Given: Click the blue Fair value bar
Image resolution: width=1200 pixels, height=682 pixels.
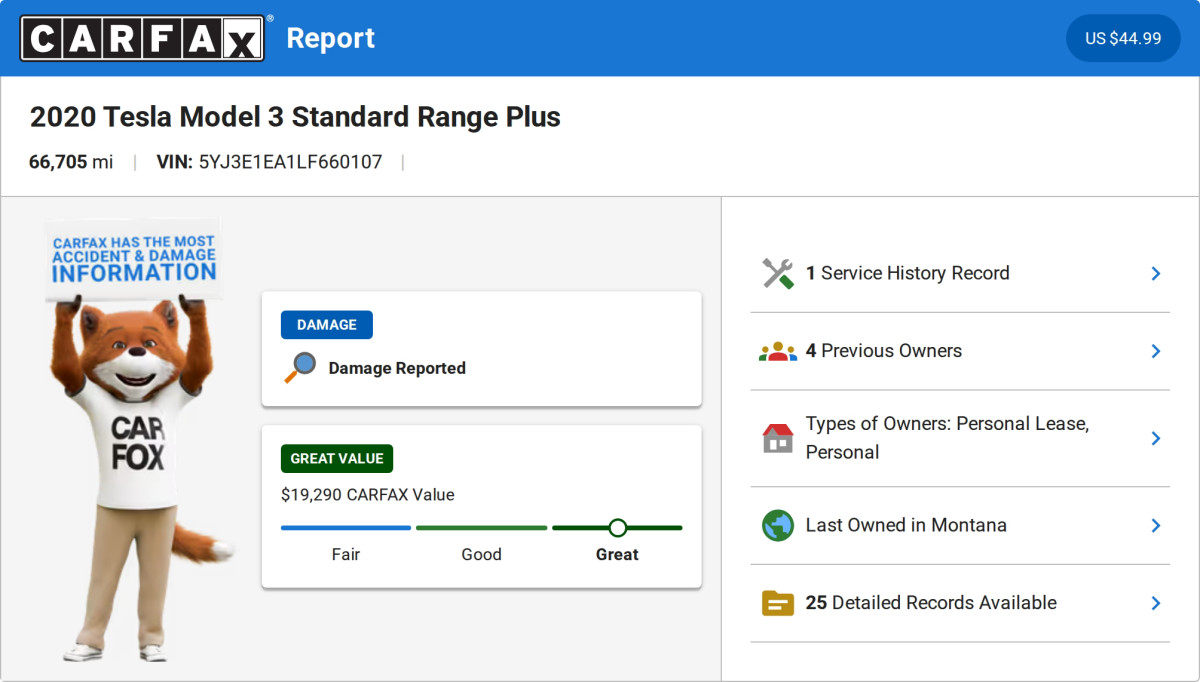Looking at the screenshot, I should 346,527.
